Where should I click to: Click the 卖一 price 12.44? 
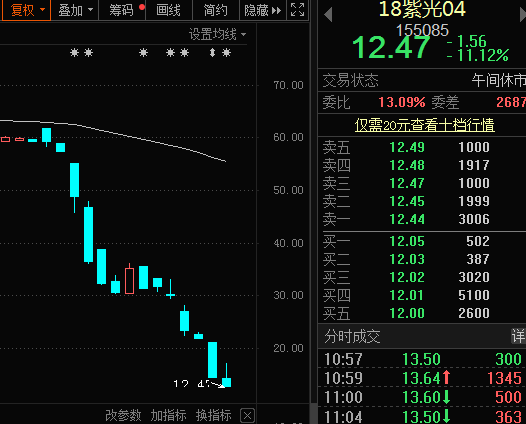coord(407,219)
